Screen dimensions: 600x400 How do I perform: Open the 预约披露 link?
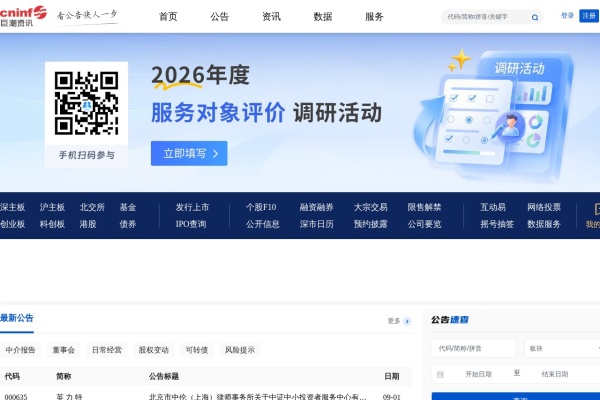(371, 224)
